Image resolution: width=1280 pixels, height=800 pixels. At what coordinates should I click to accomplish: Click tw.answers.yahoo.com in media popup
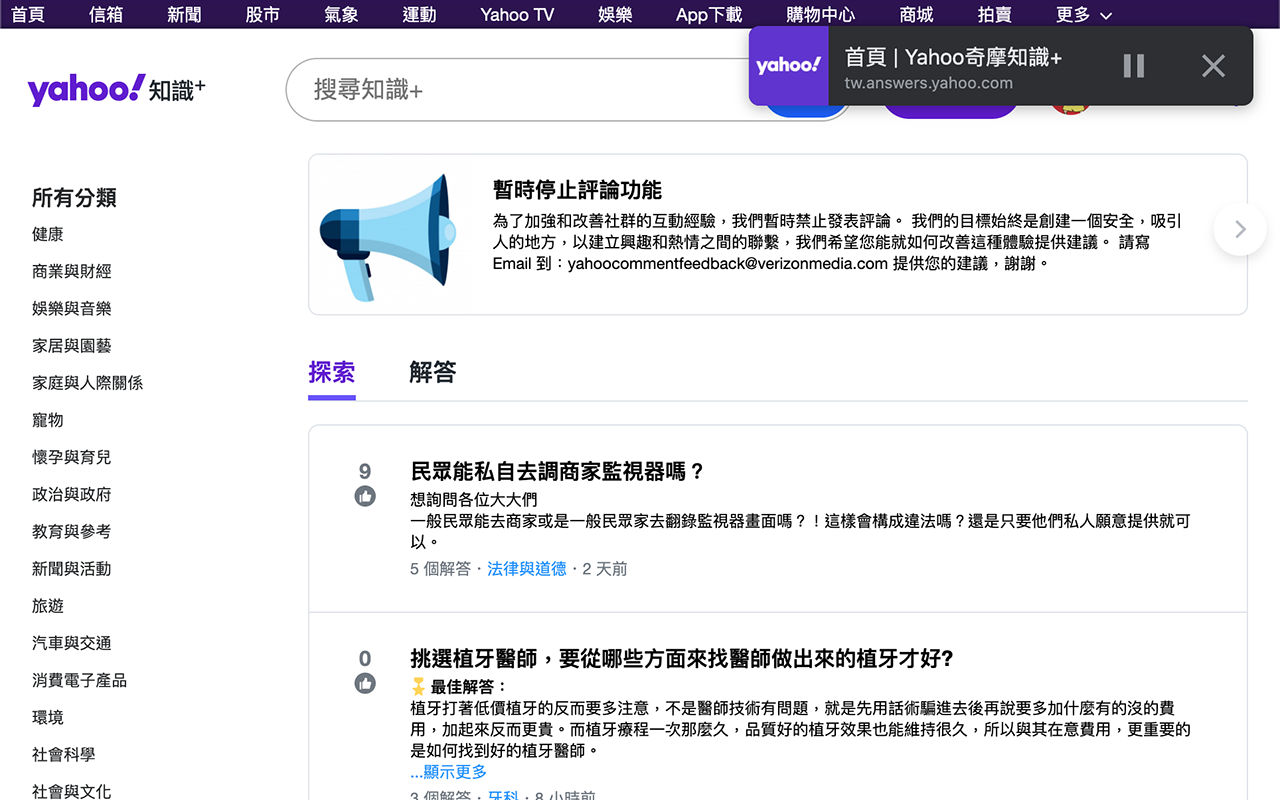pos(929,84)
